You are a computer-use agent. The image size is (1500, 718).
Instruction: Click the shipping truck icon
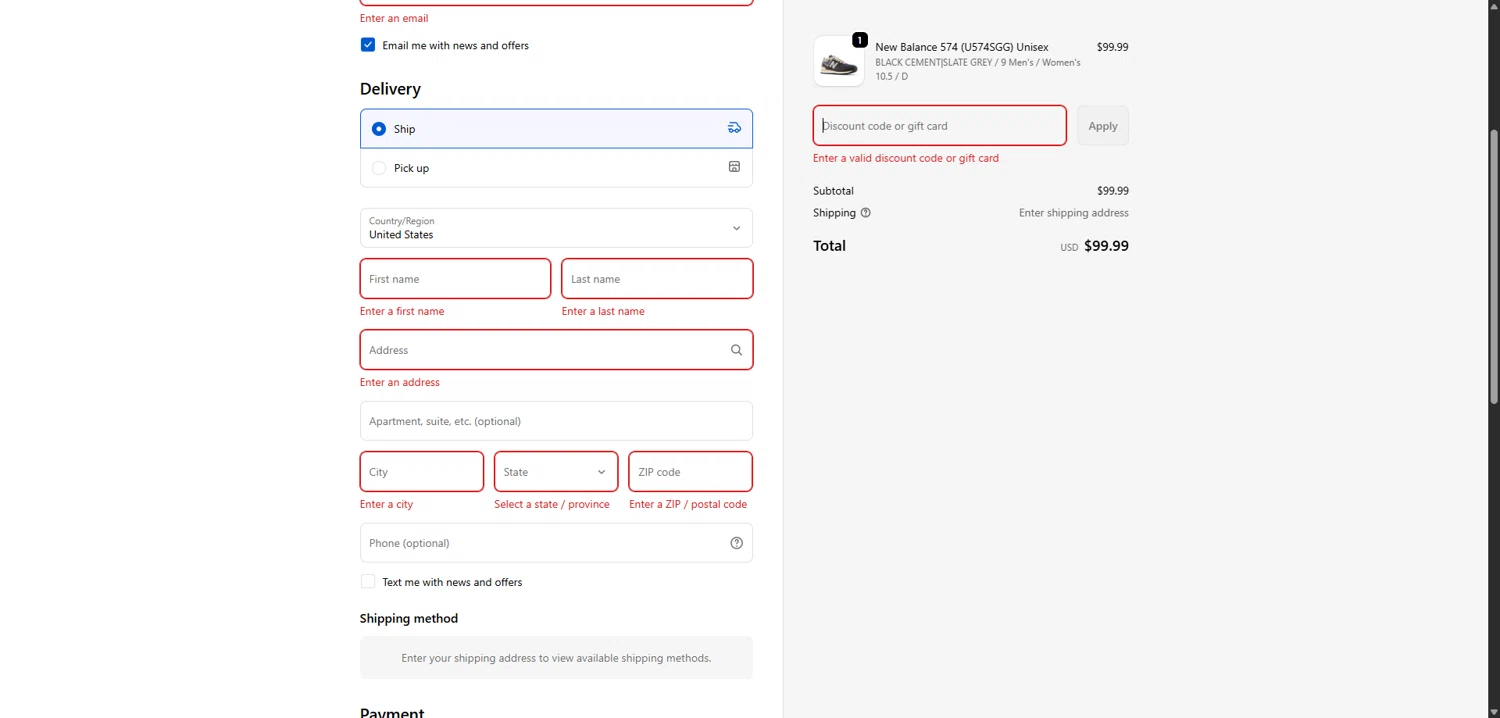pos(734,128)
